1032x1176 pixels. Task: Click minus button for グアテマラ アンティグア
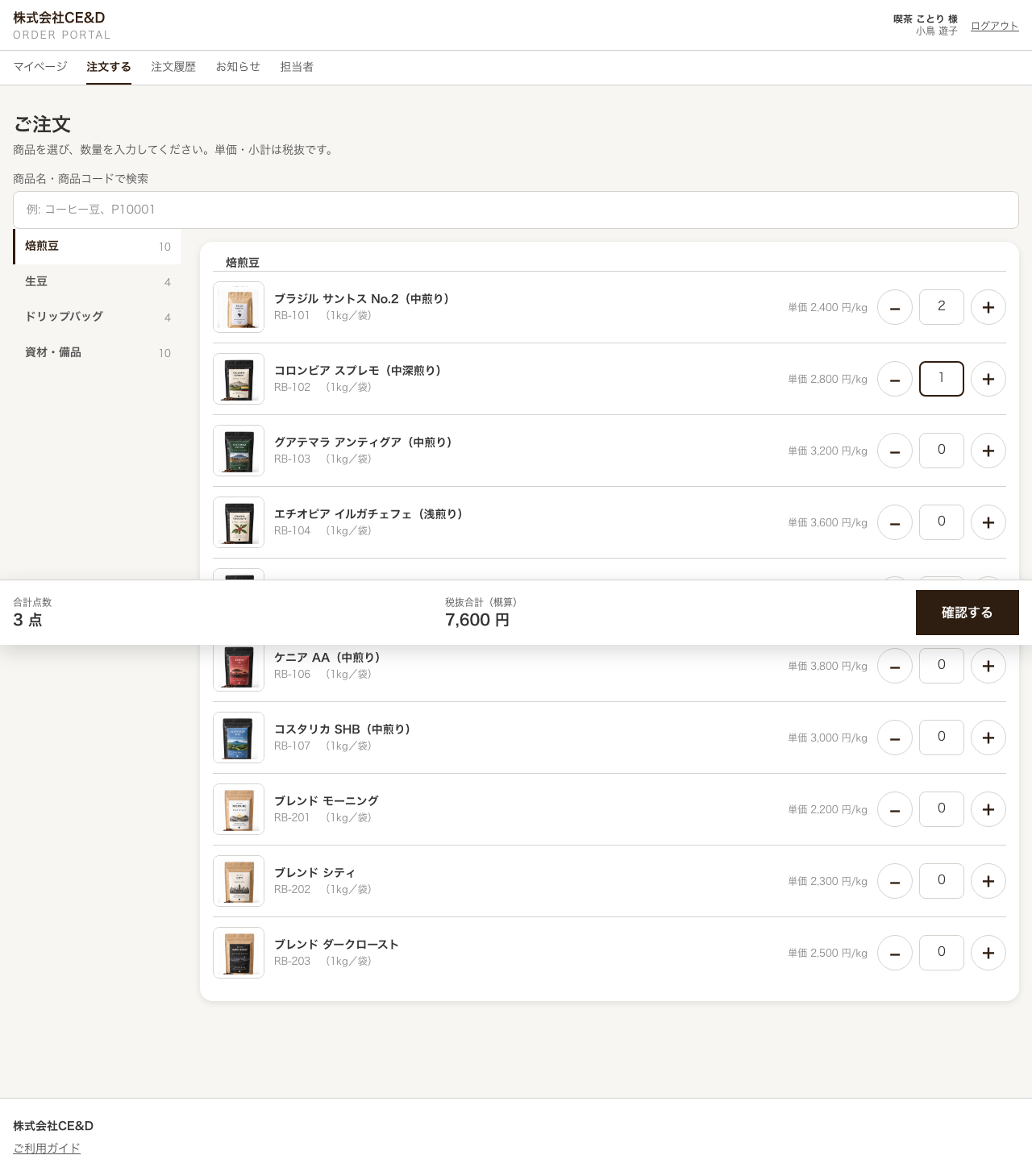(895, 451)
